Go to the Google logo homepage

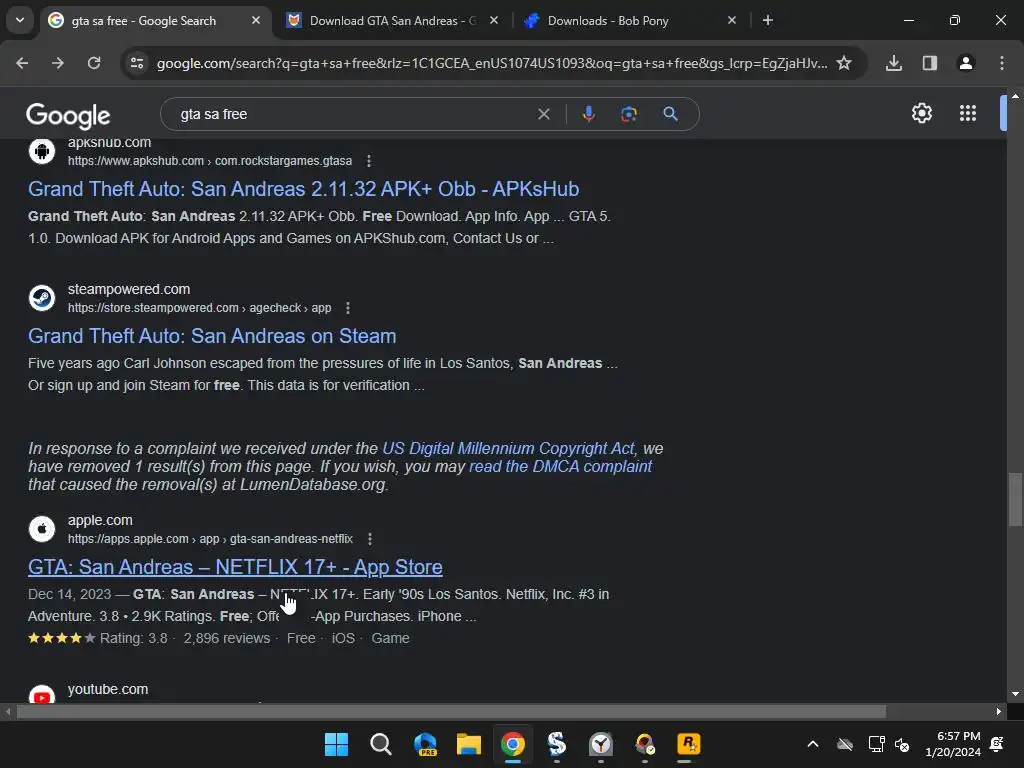click(68, 116)
